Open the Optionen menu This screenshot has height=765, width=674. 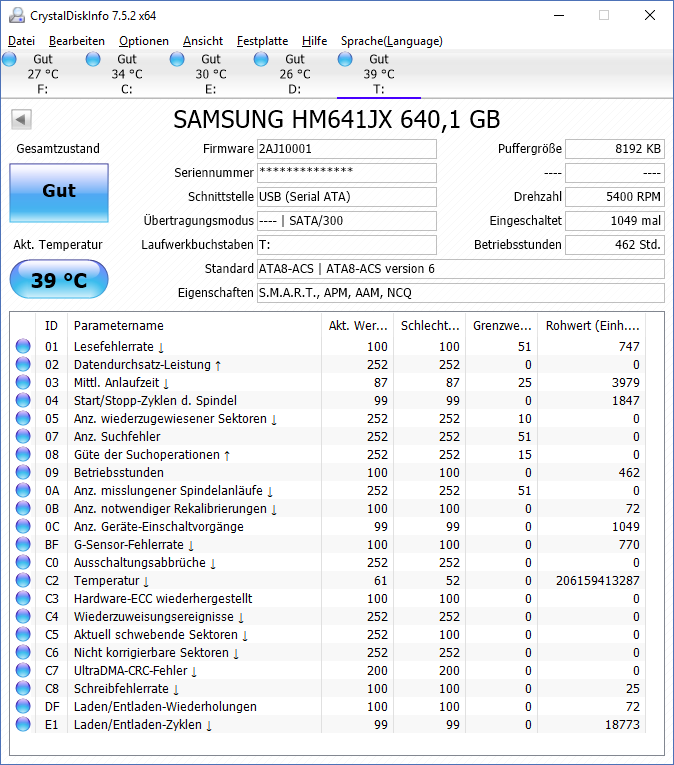(x=143, y=41)
